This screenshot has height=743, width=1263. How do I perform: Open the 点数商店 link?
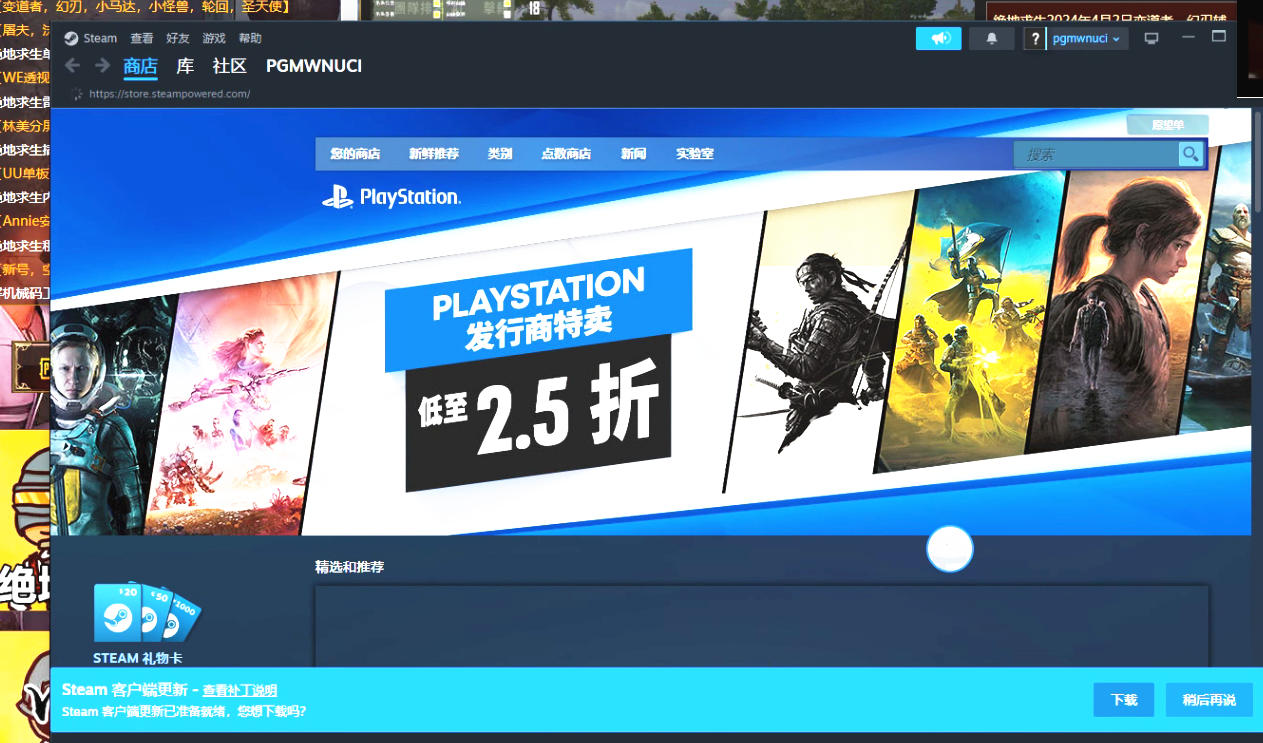click(566, 154)
